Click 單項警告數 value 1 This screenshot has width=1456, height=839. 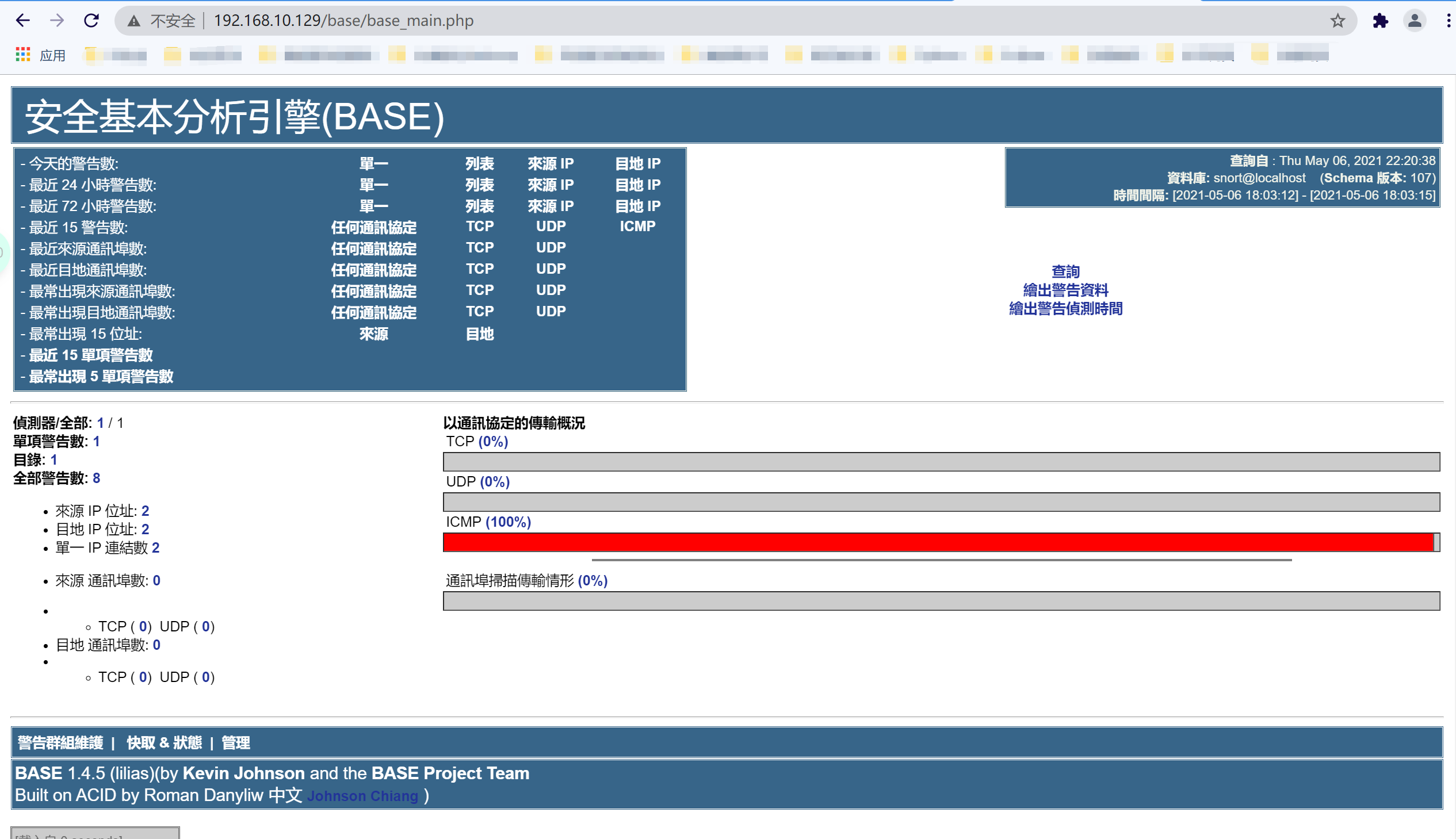(x=96, y=442)
